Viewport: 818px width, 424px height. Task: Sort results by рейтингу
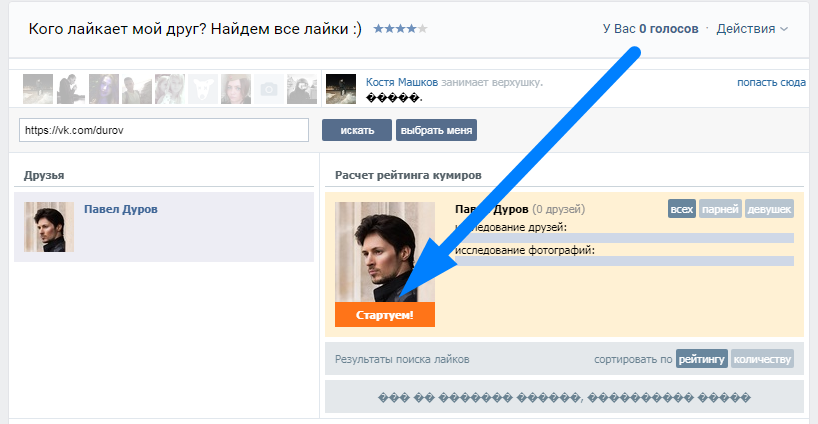pos(702,359)
